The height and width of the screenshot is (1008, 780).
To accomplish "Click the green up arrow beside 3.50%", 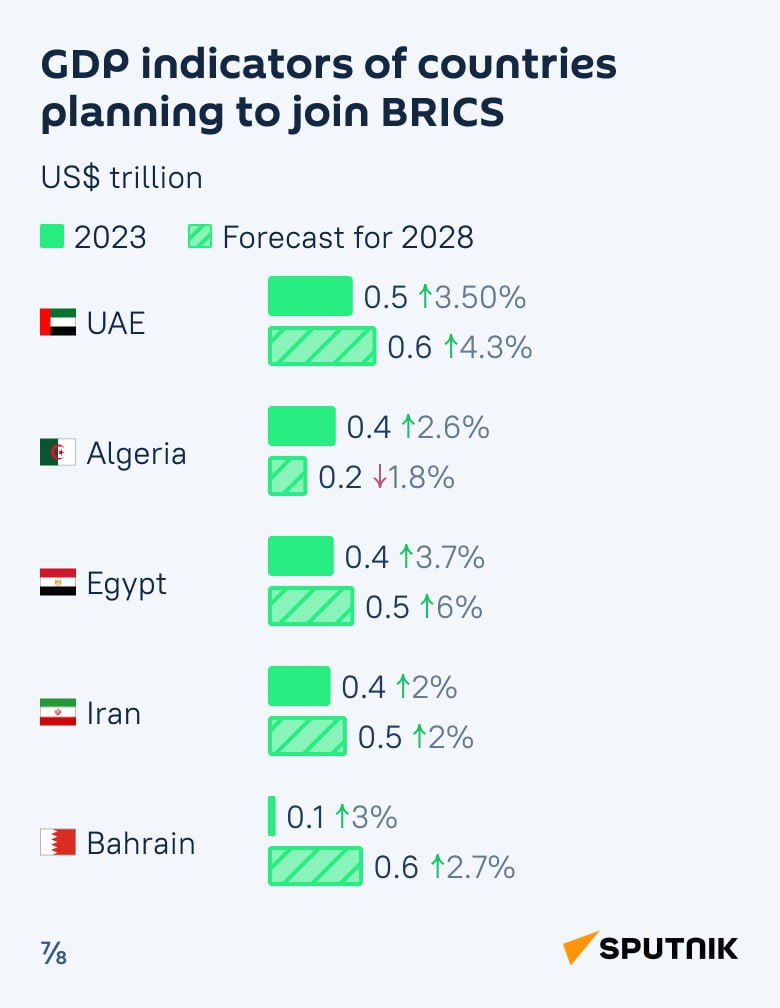I will (424, 297).
